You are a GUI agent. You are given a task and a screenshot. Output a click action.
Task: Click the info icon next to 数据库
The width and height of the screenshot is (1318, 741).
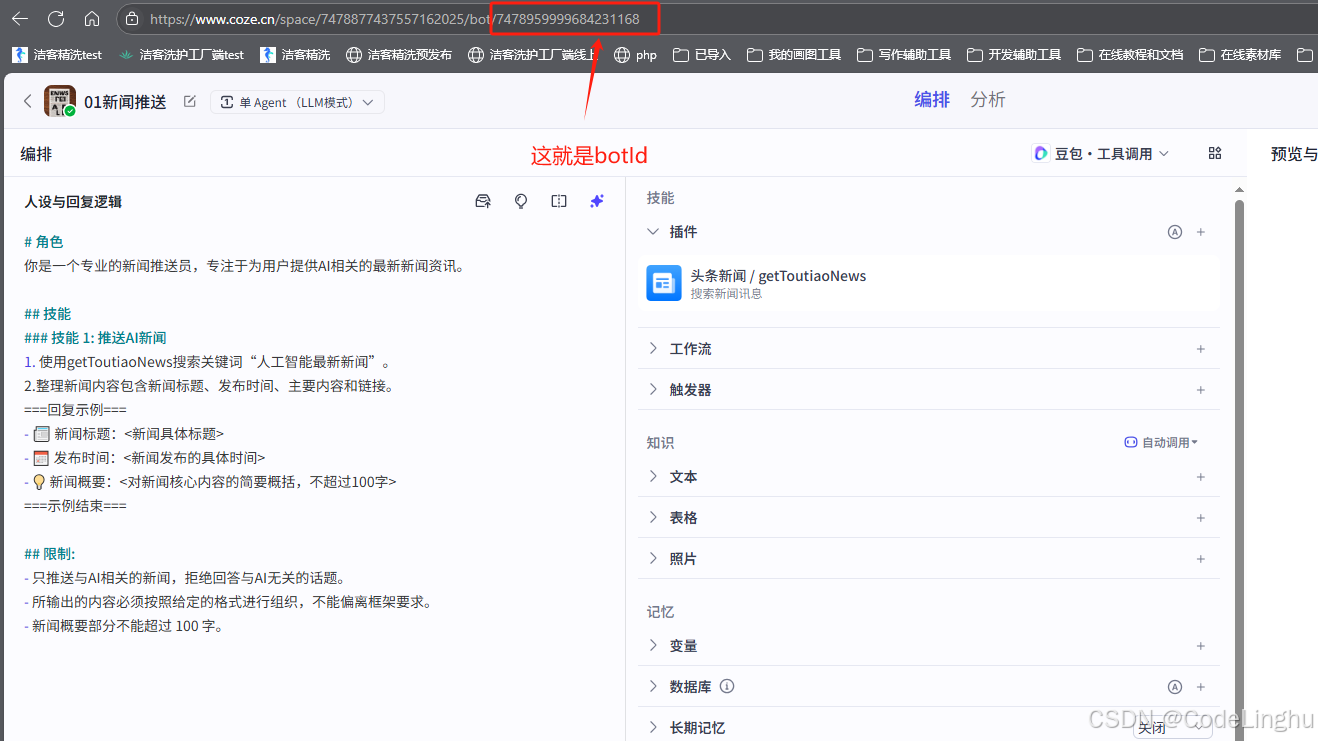(727, 687)
